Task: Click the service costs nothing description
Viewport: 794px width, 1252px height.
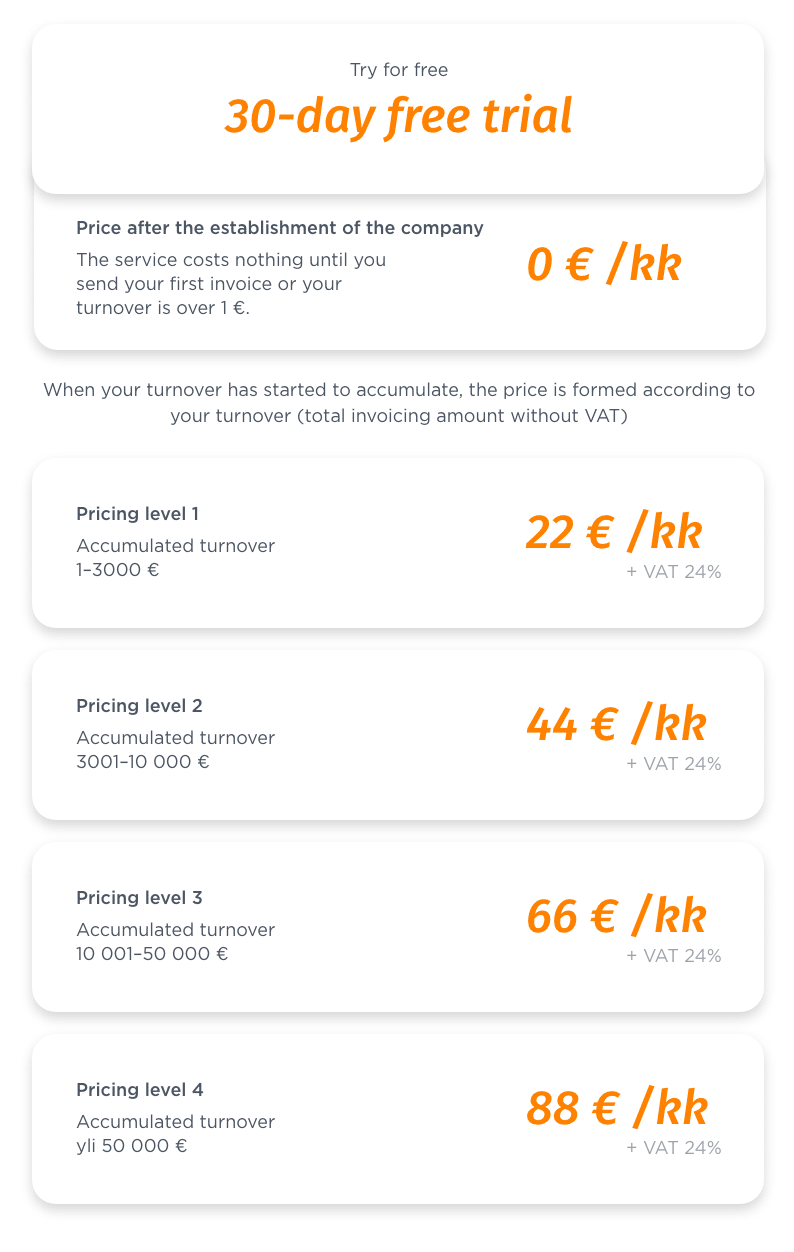Action: (x=231, y=284)
